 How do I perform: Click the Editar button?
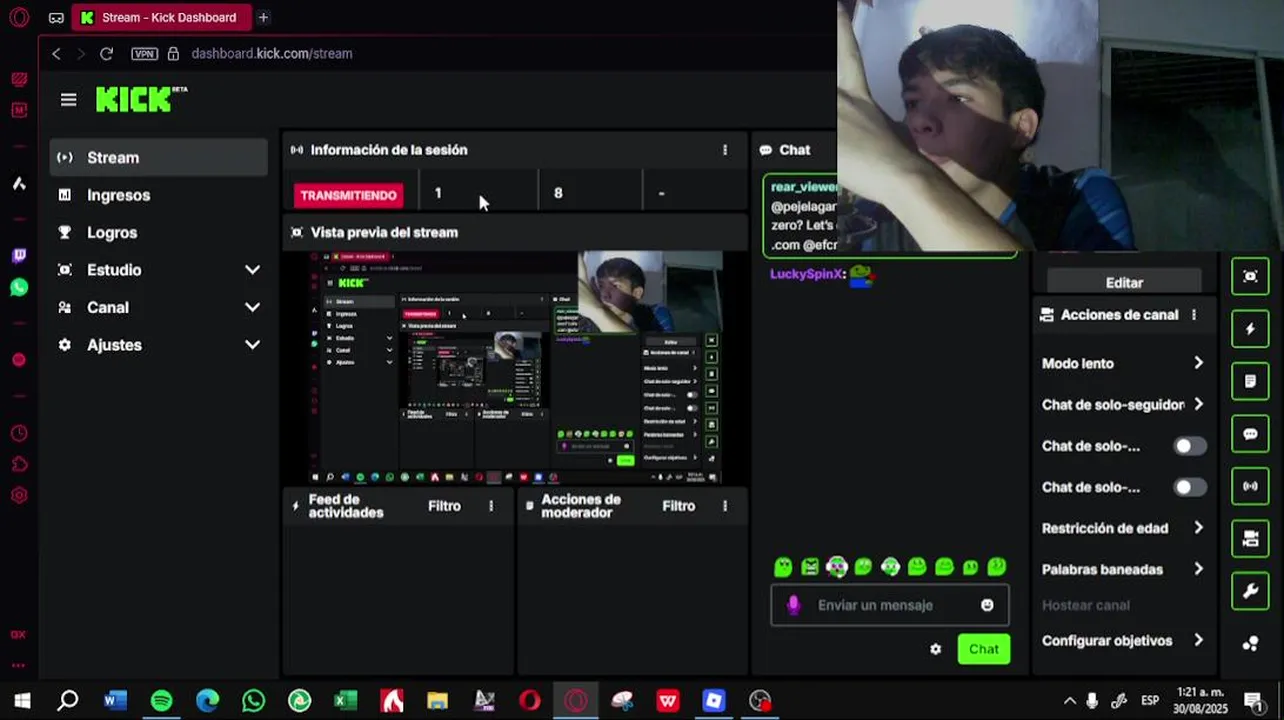[x=1124, y=282]
